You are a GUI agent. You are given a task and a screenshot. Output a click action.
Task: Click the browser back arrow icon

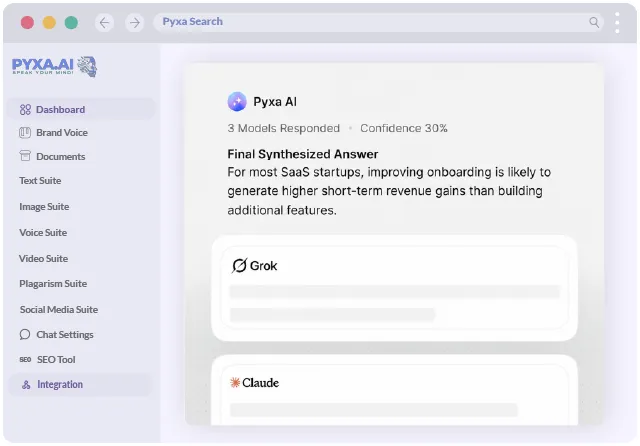point(104,22)
